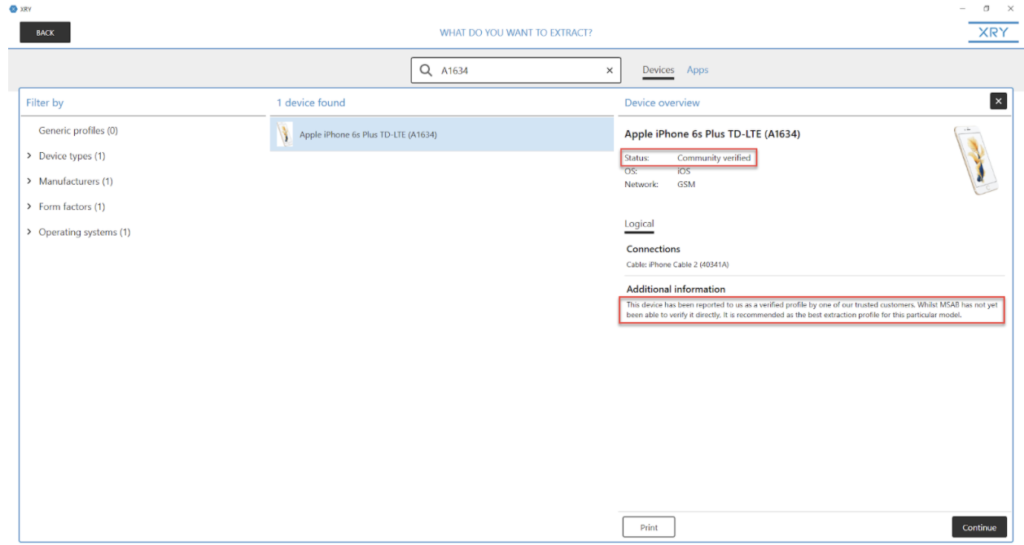This screenshot has height=545, width=1024.
Task: Click the Device overview device title
Action: (712, 134)
